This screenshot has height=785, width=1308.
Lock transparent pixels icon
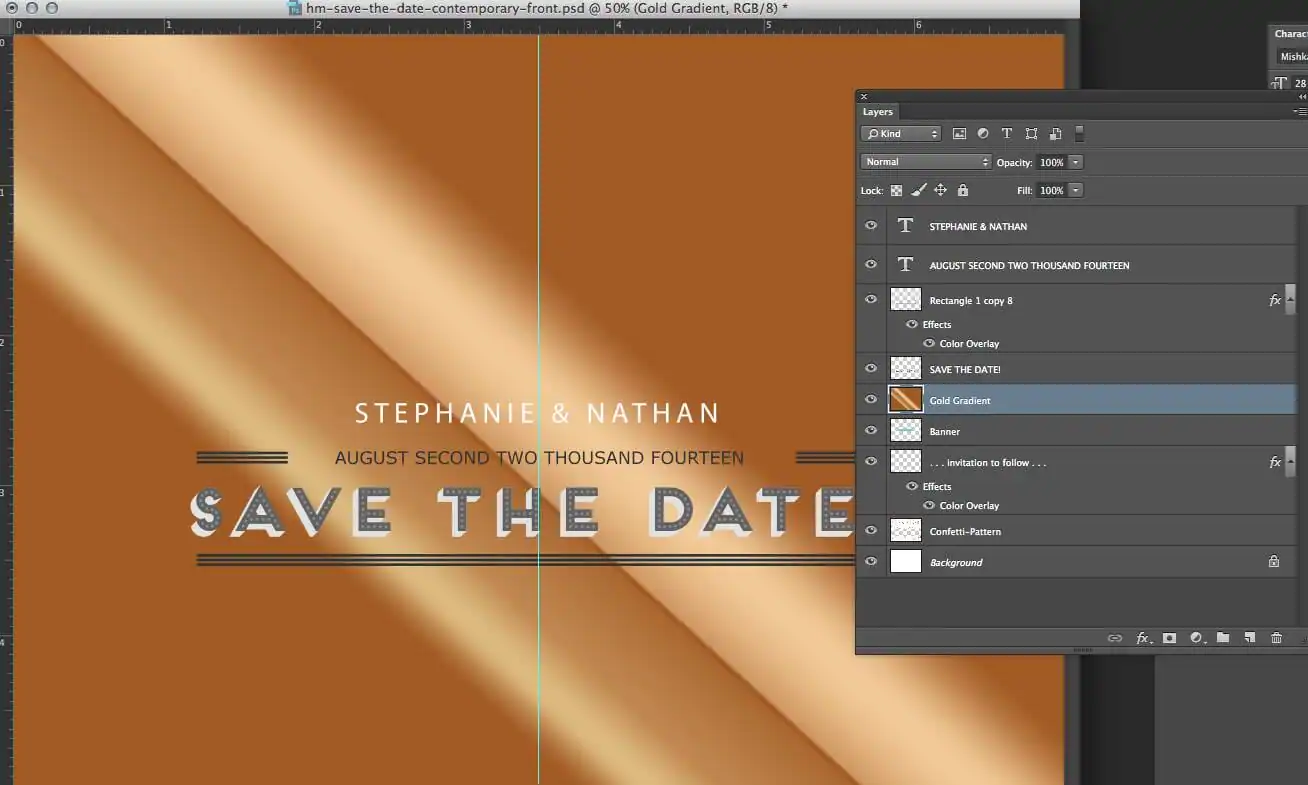(896, 190)
